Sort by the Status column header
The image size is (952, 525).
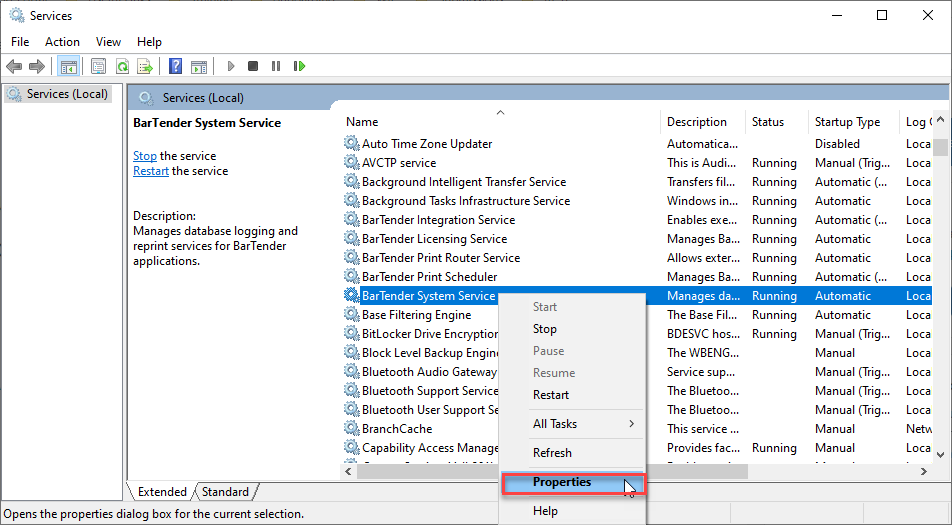[x=777, y=122]
